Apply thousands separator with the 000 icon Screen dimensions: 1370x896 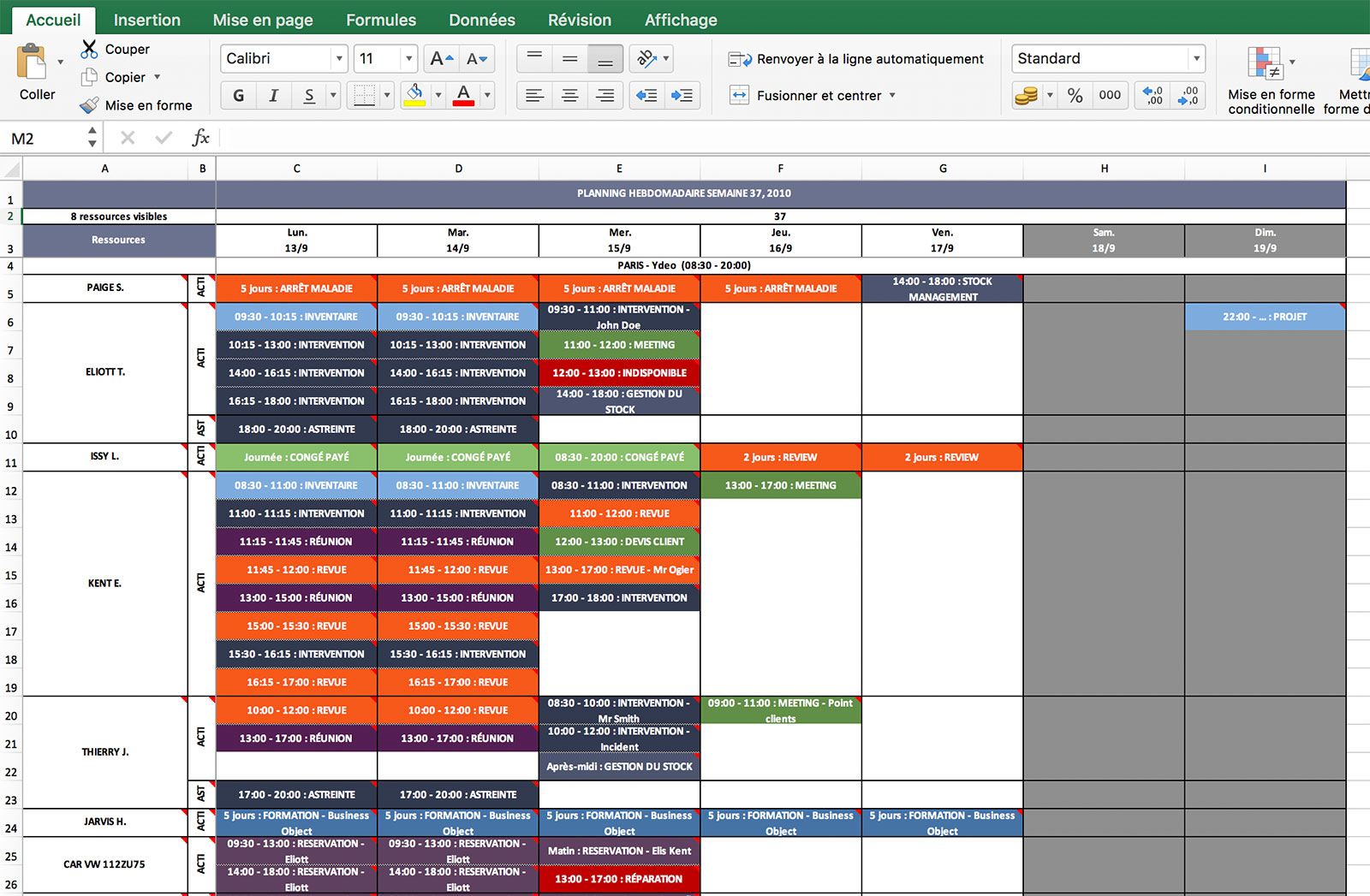1110,95
